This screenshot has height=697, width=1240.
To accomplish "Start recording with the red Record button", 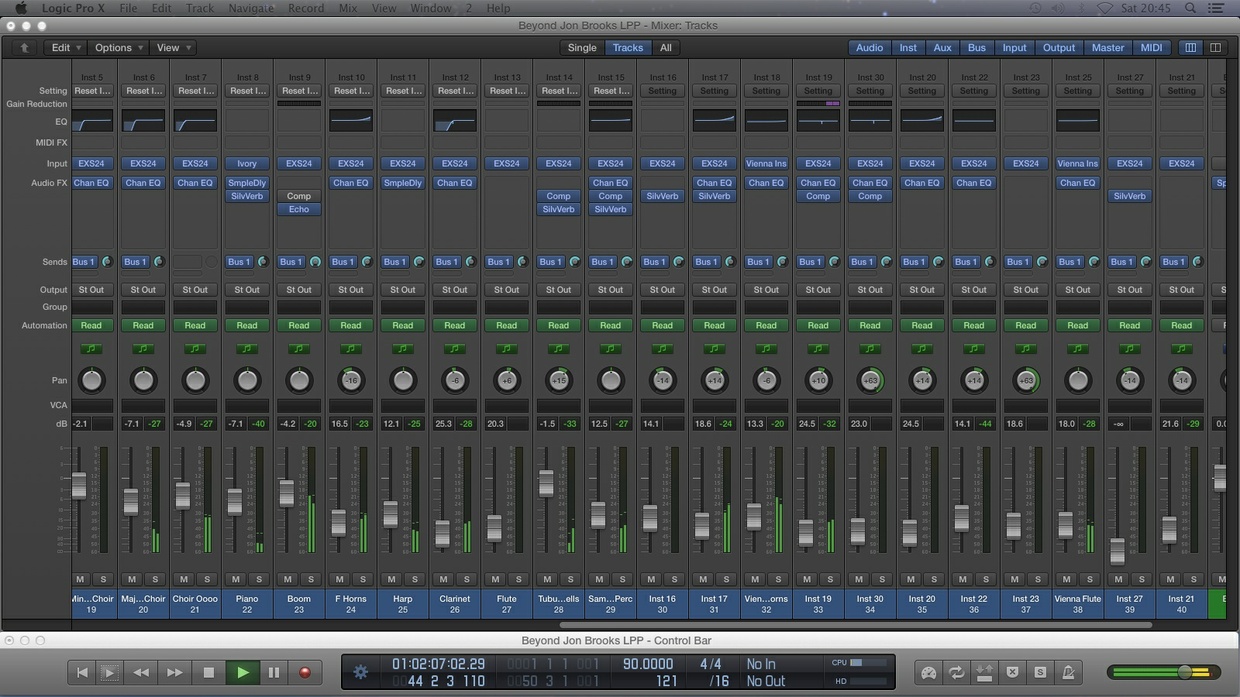I will pyautogui.click(x=305, y=673).
